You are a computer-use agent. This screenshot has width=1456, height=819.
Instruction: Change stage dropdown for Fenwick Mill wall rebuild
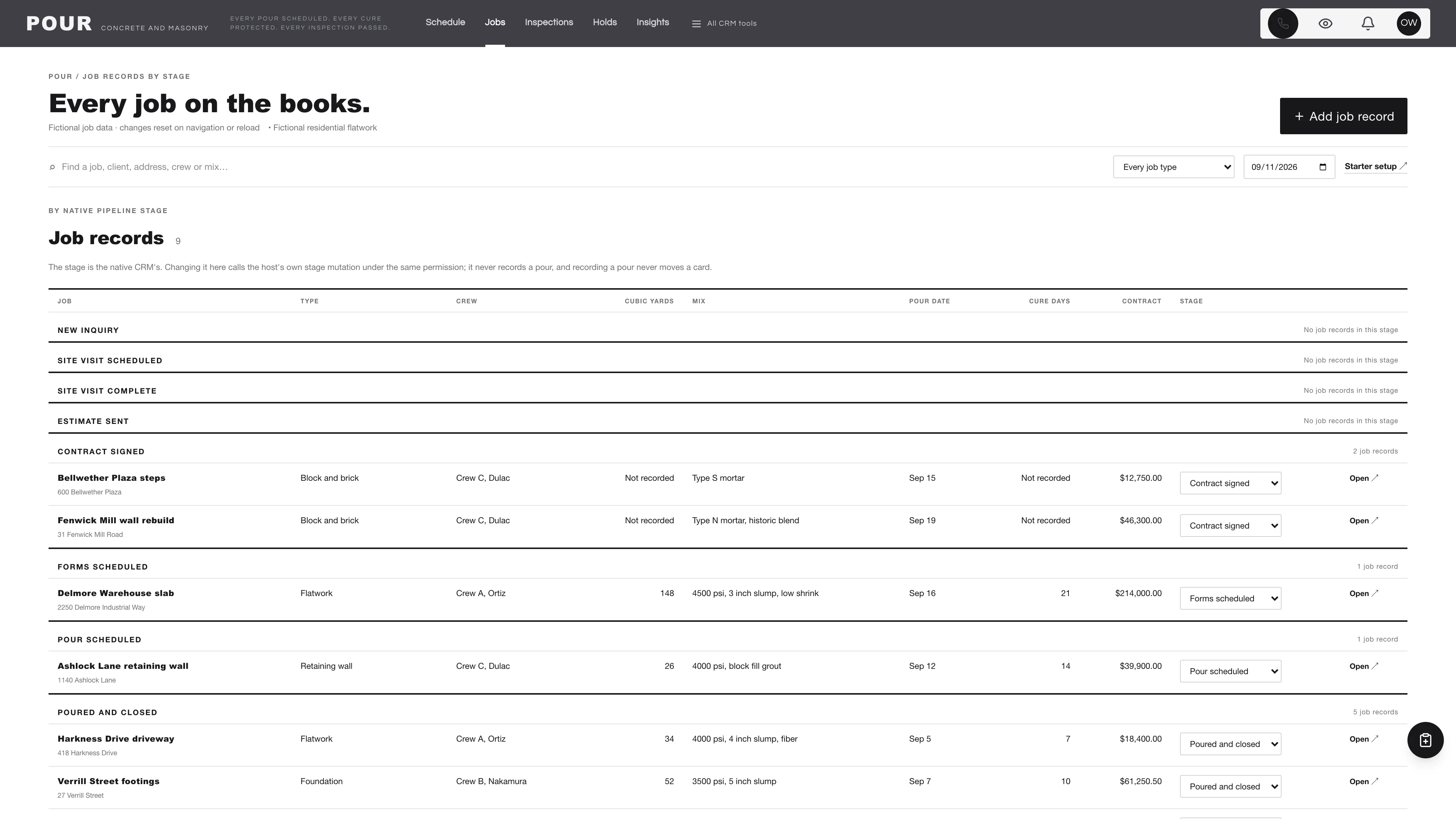pyautogui.click(x=1230, y=526)
